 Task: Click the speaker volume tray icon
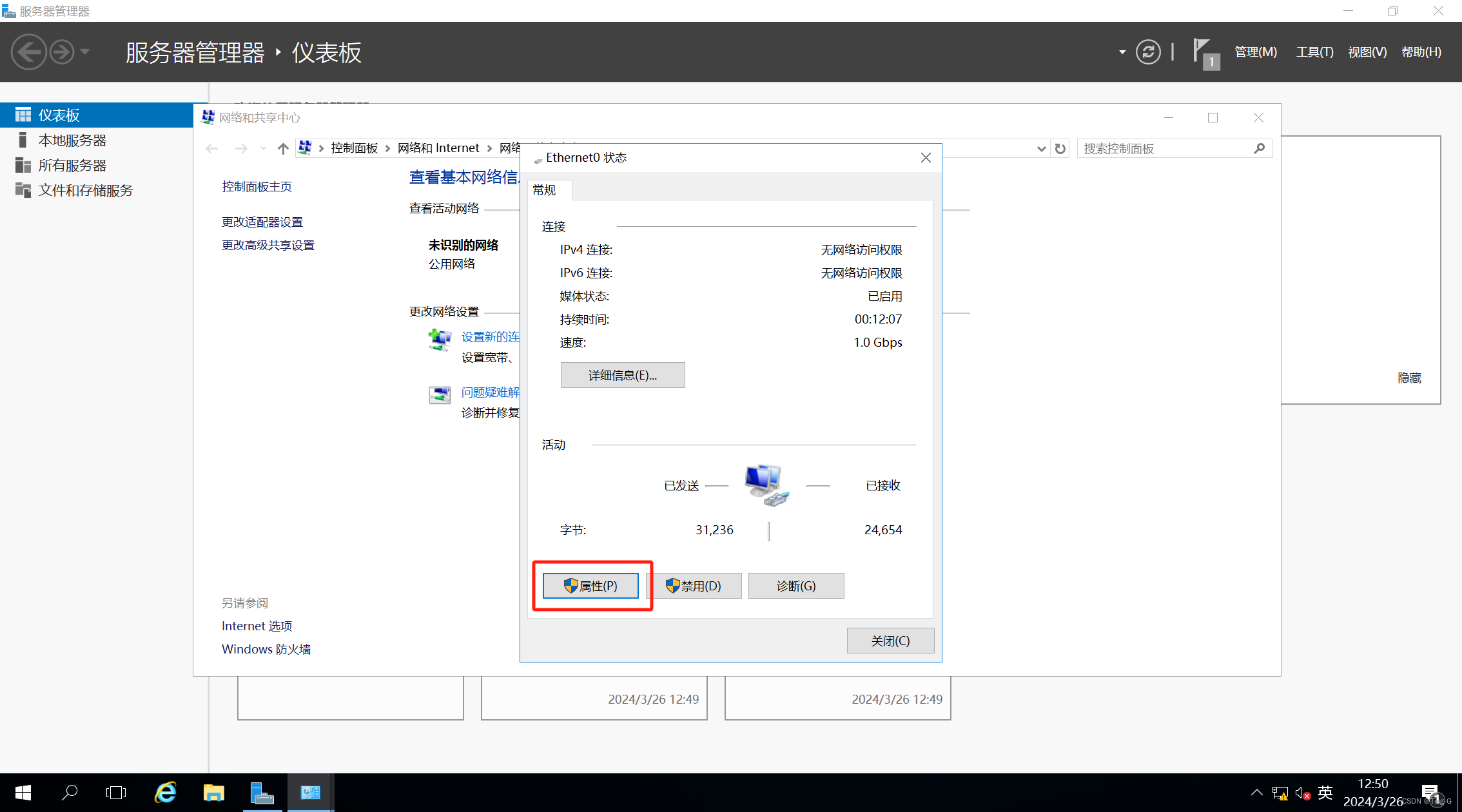click(x=1301, y=793)
